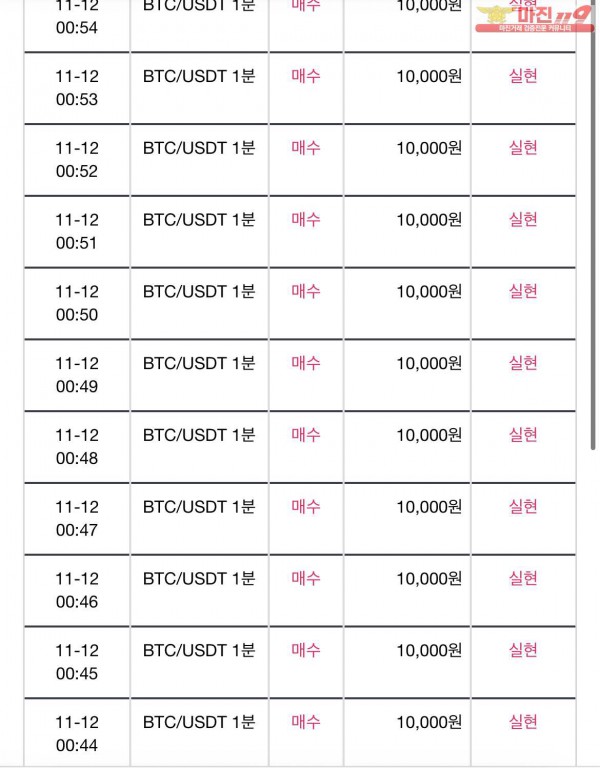Click 매수 in the 00:49 row

coord(306,363)
